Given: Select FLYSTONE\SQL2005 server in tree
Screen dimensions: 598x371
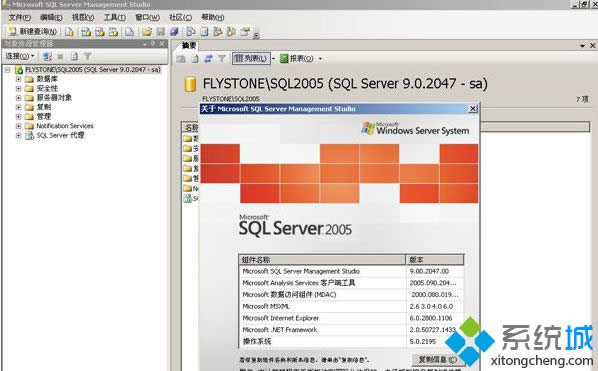Looking at the screenshot, I should click(x=93, y=70).
